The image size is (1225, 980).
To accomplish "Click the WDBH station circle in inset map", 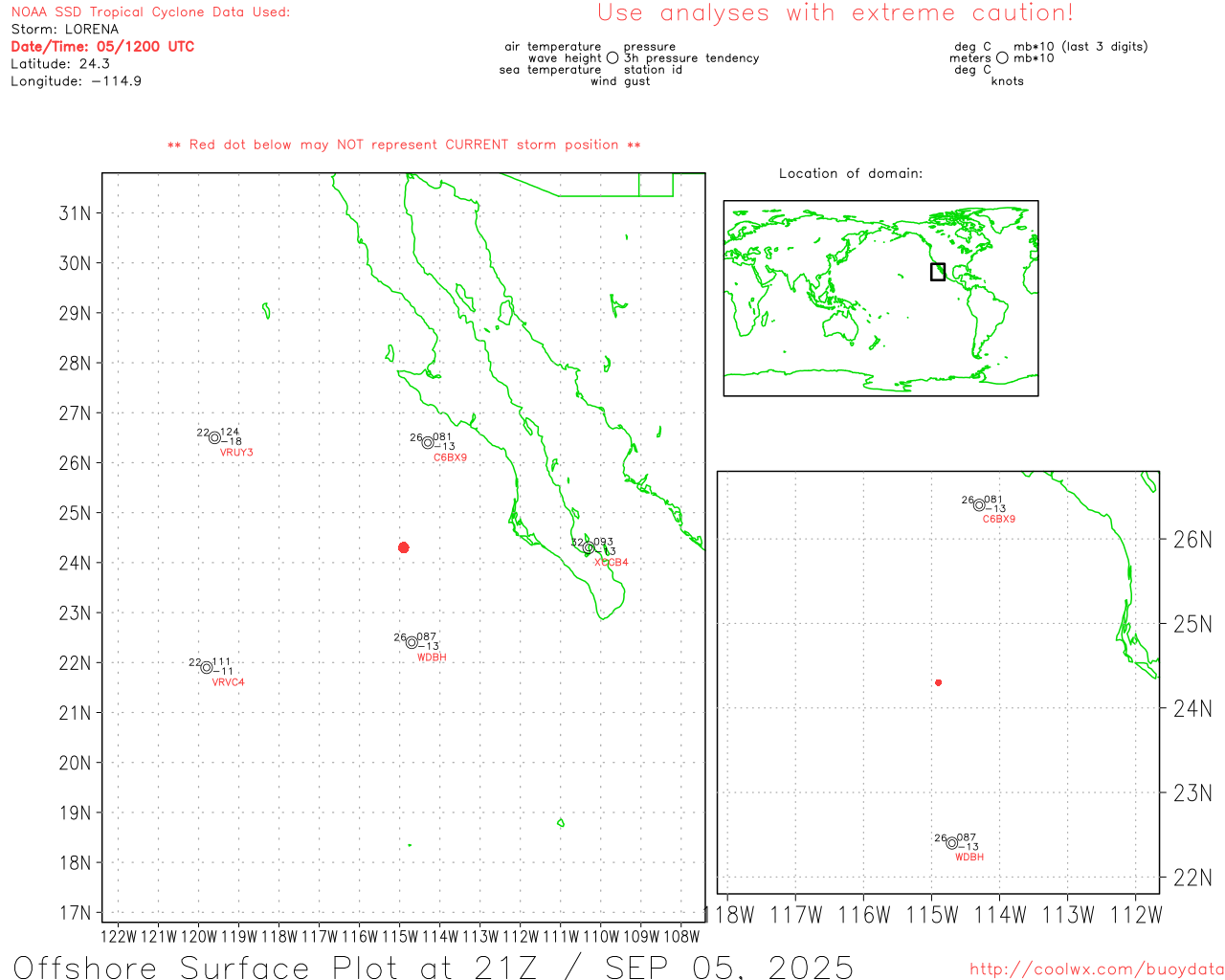I will 952,843.
